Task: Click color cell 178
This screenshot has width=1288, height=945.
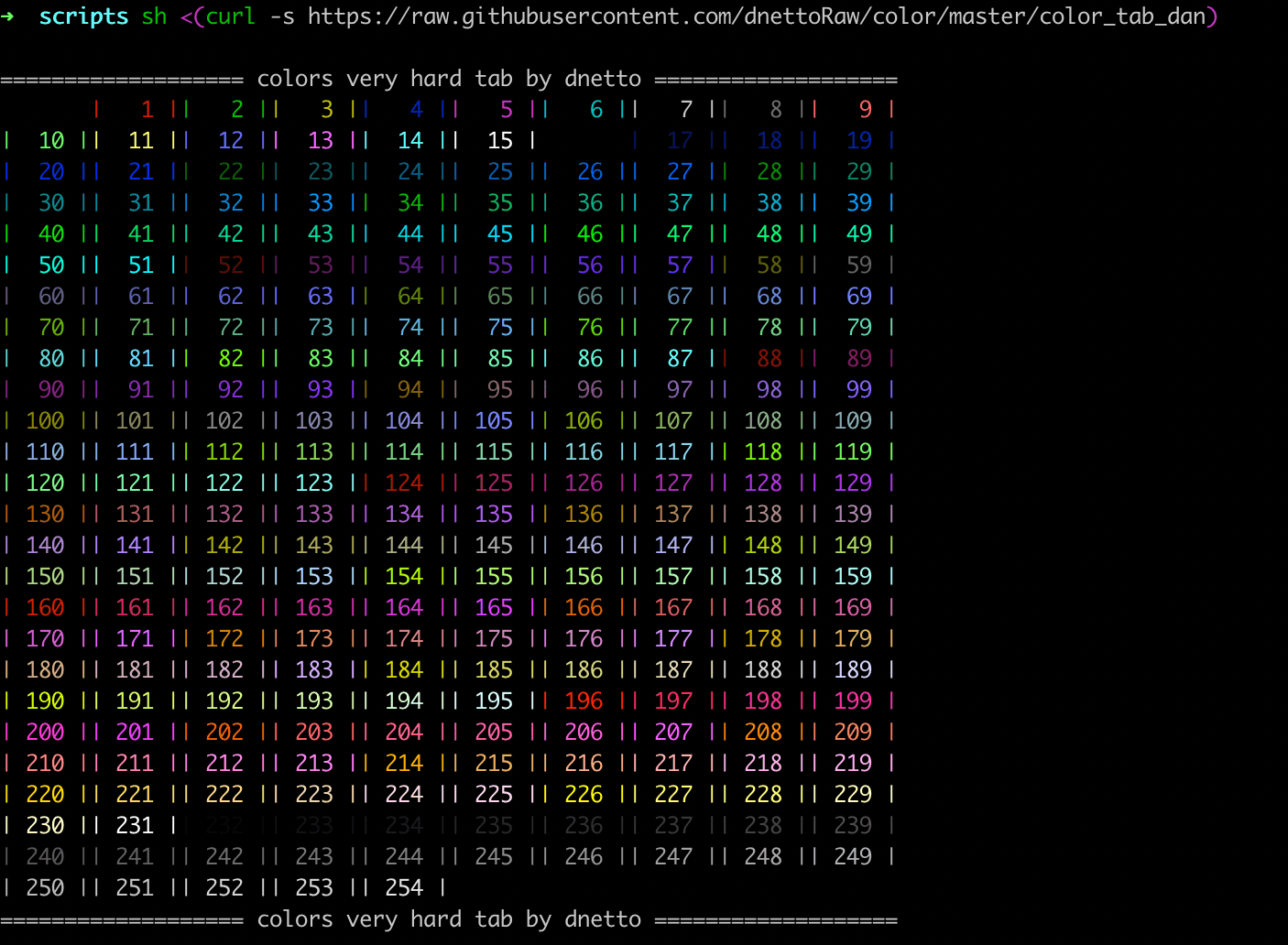Action: 763,639
